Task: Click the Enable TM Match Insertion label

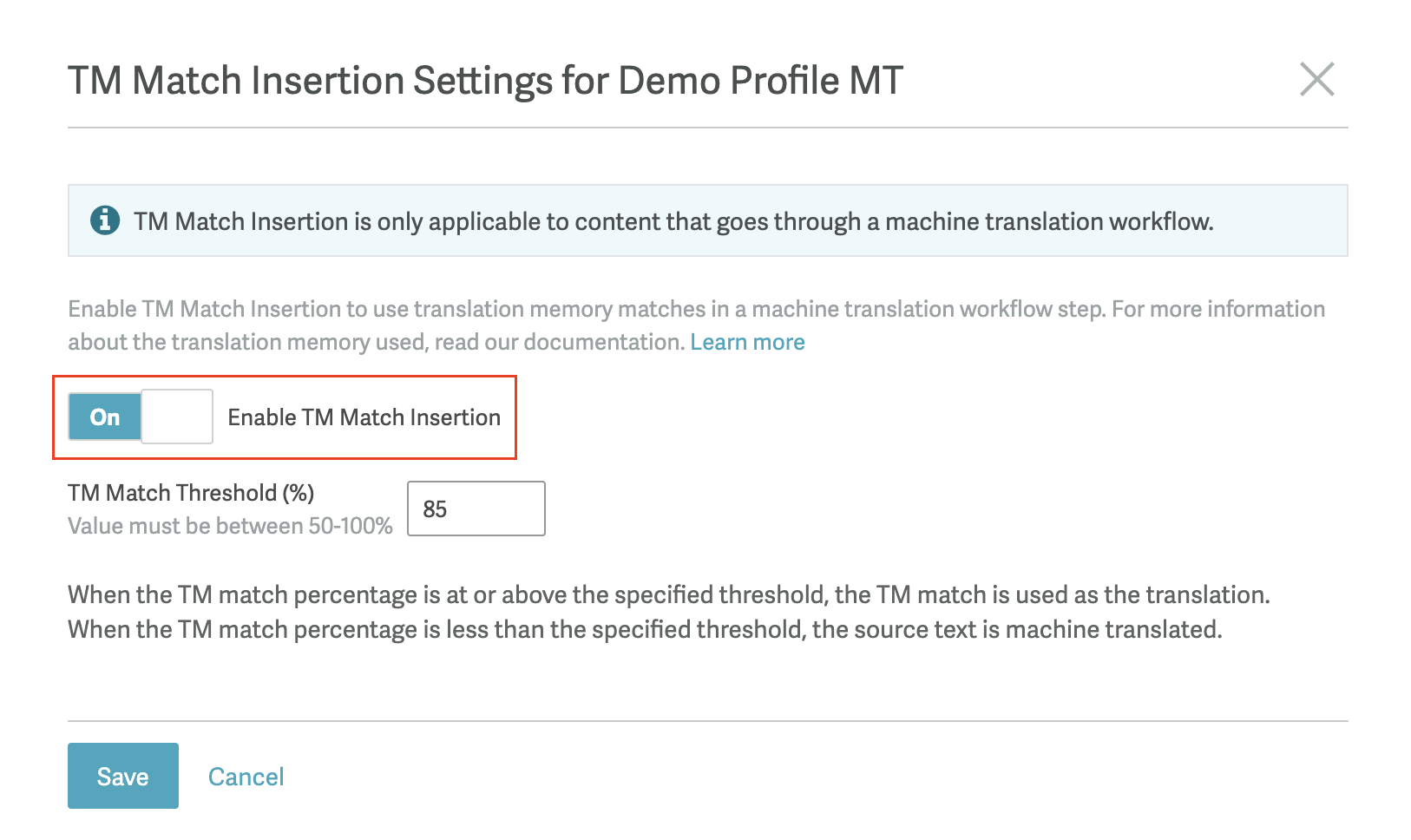Action: click(x=364, y=417)
